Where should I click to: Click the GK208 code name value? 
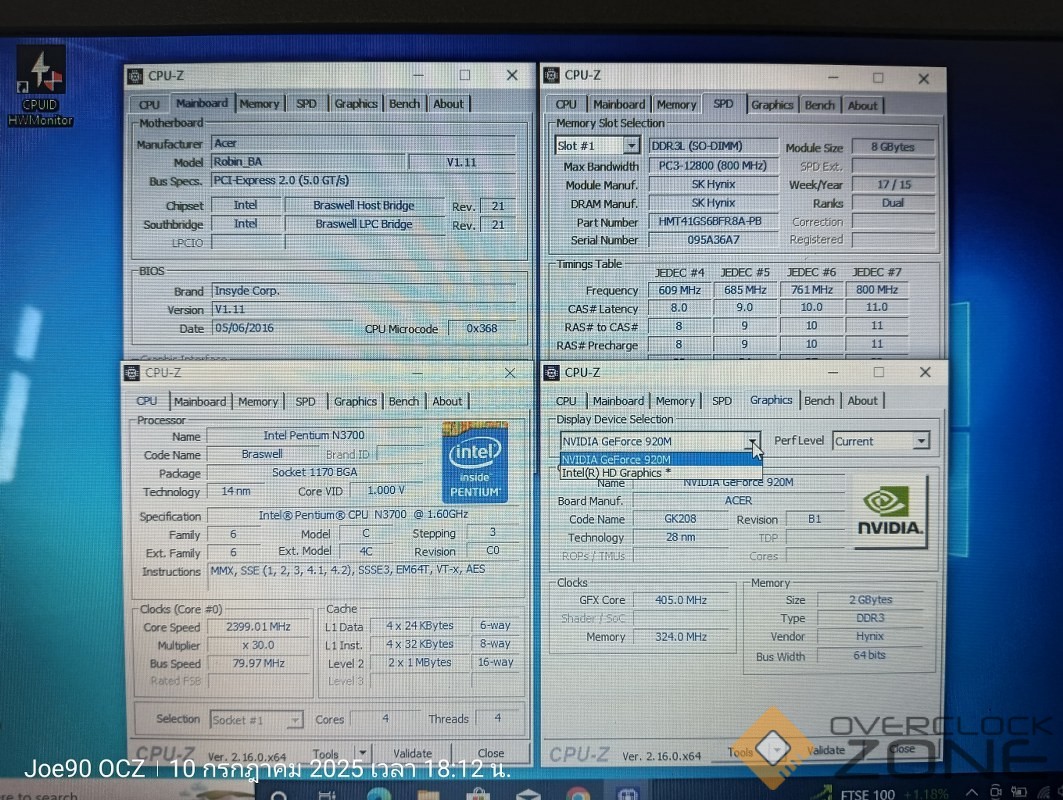(681, 519)
